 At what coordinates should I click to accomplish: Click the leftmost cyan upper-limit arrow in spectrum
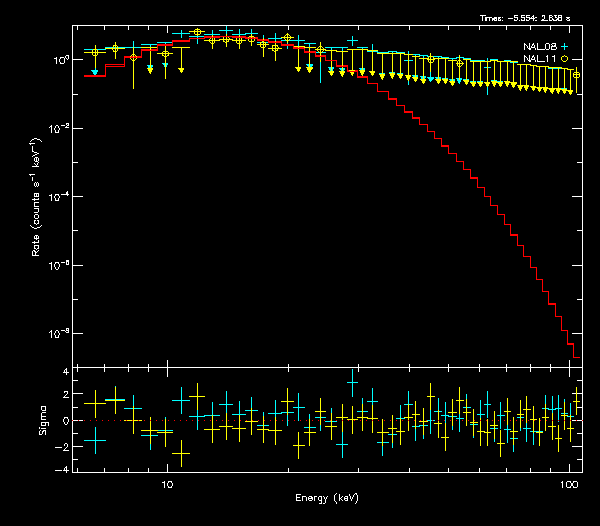click(x=95, y=73)
